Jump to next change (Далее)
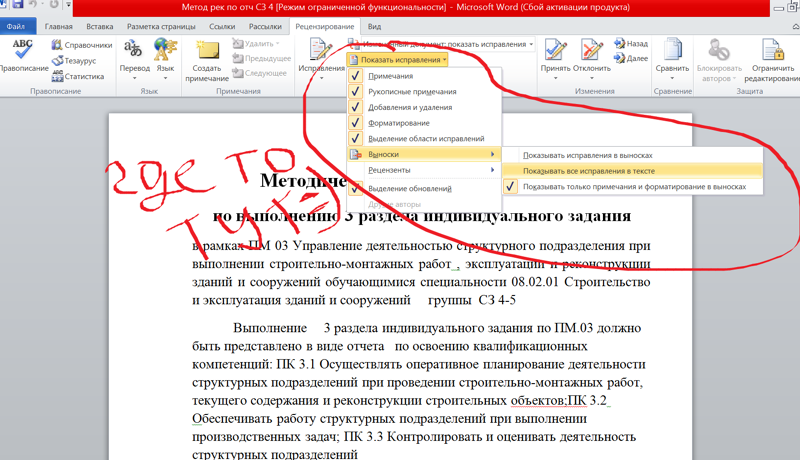The width and height of the screenshot is (800, 460). click(x=631, y=58)
